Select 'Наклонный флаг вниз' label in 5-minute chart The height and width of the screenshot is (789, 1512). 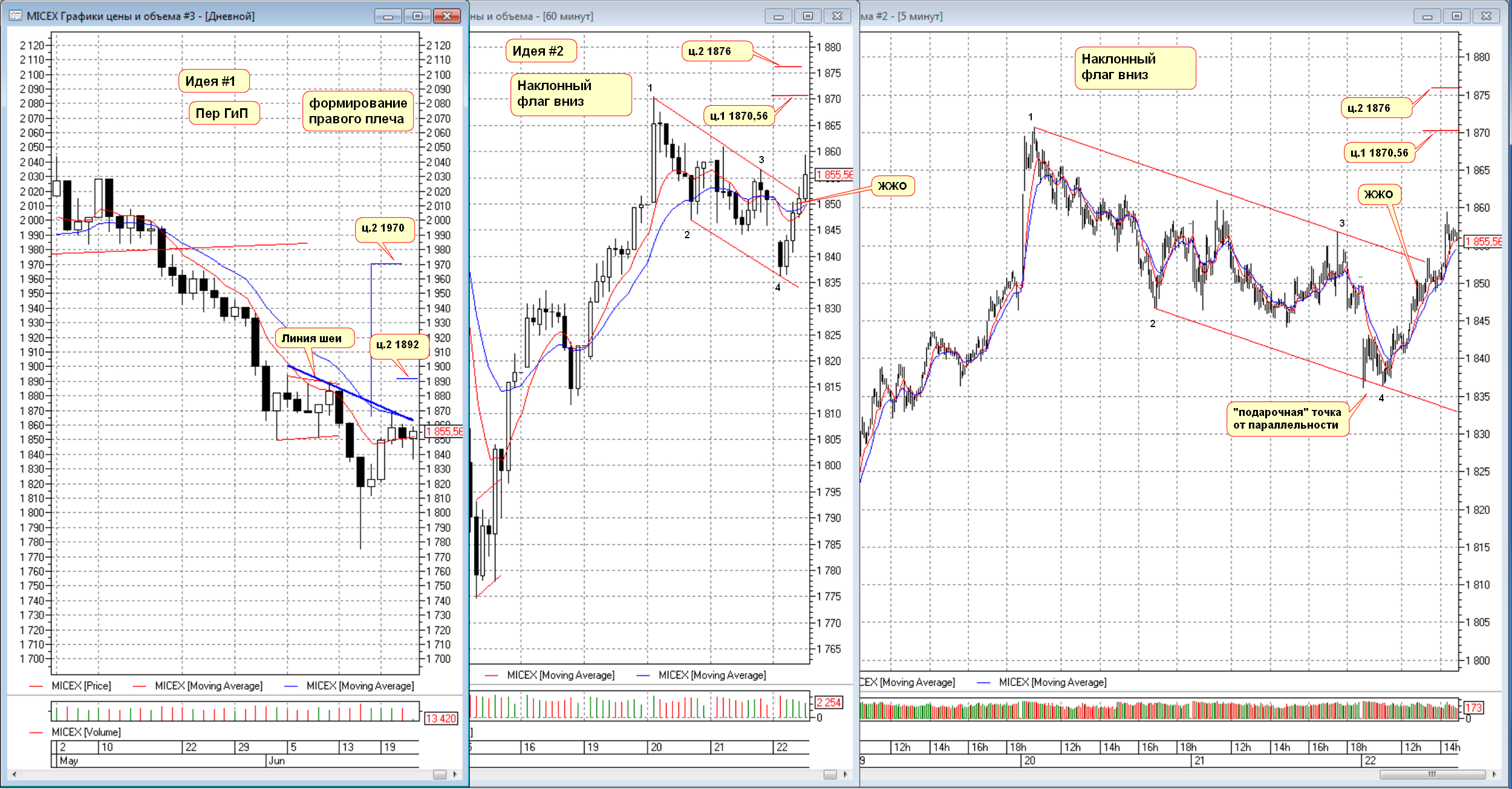tap(1135, 68)
